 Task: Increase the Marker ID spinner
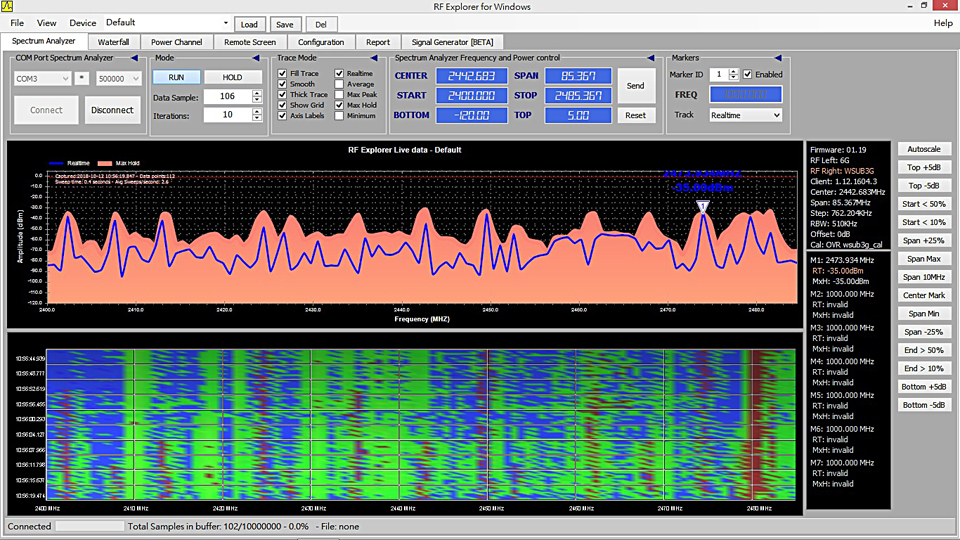pyautogui.click(x=733, y=72)
